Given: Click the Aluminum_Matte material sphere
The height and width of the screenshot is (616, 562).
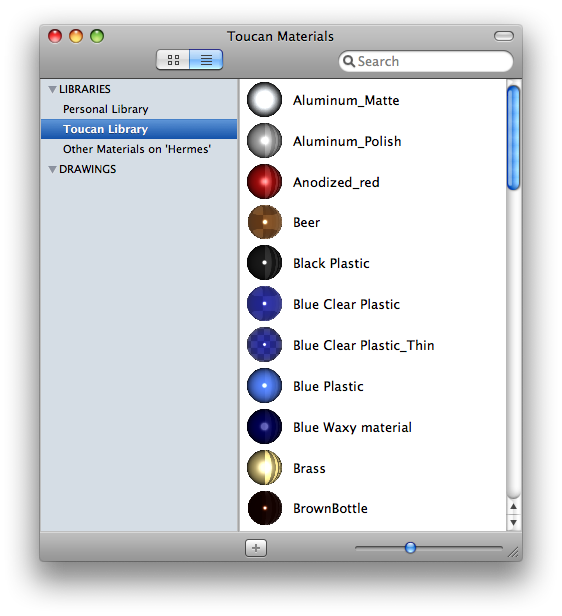Looking at the screenshot, I should (x=264, y=100).
